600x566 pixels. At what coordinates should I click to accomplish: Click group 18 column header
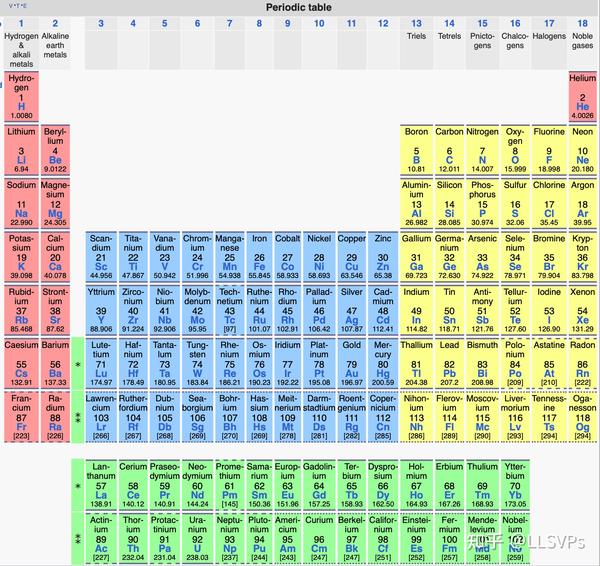582,23
